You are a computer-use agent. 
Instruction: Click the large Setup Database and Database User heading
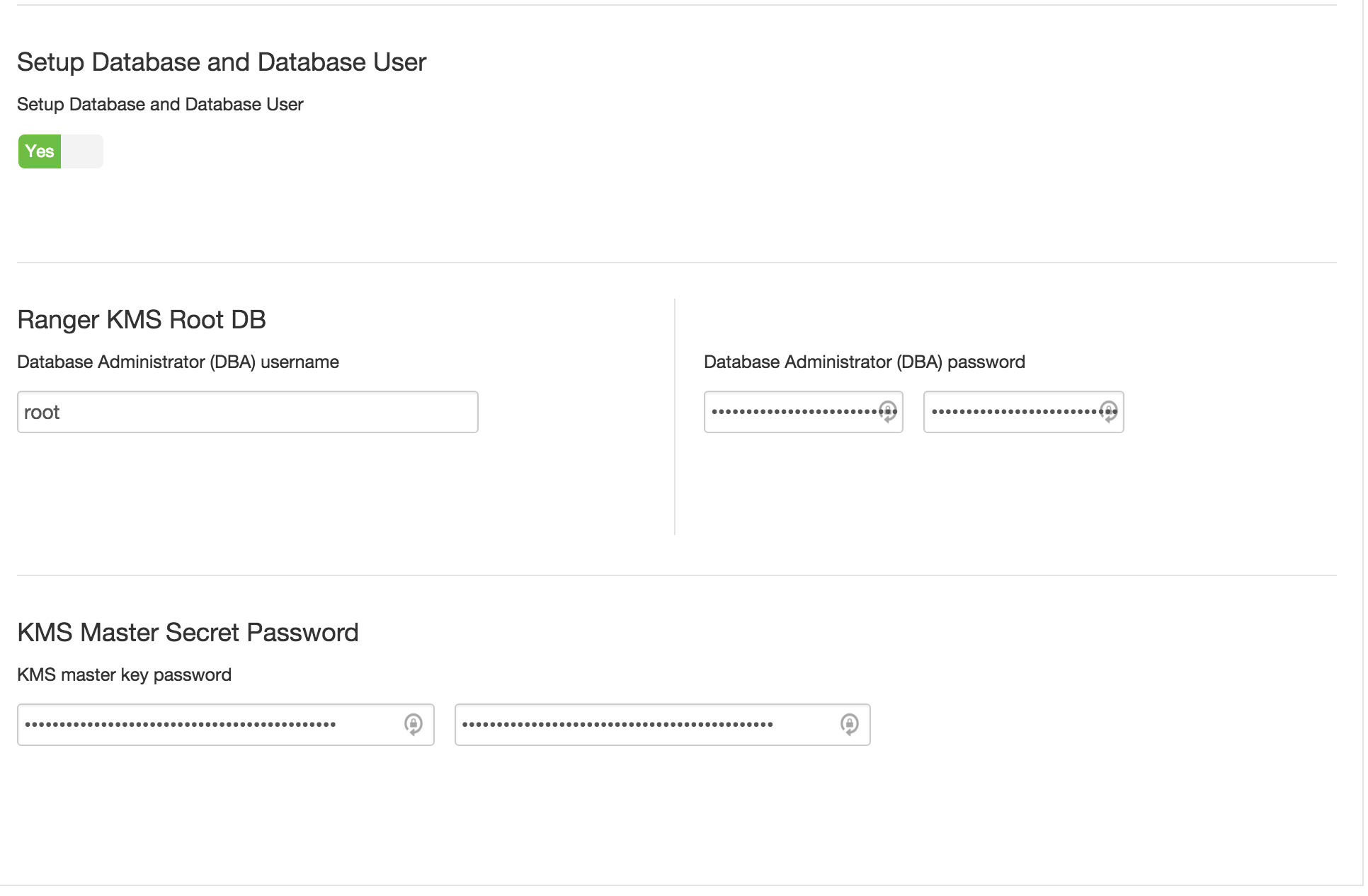tap(222, 62)
